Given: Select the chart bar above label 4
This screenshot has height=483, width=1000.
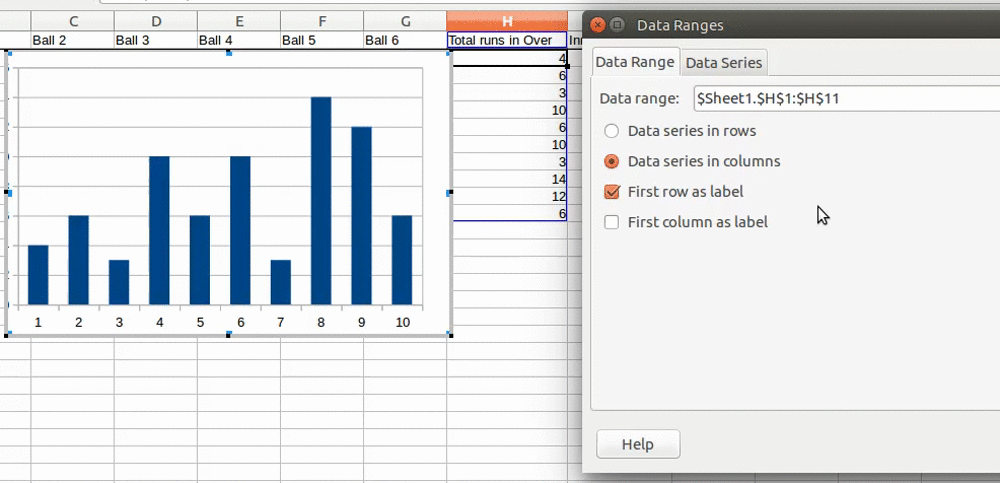Looking at the screenshot, I should coord(159,230).
